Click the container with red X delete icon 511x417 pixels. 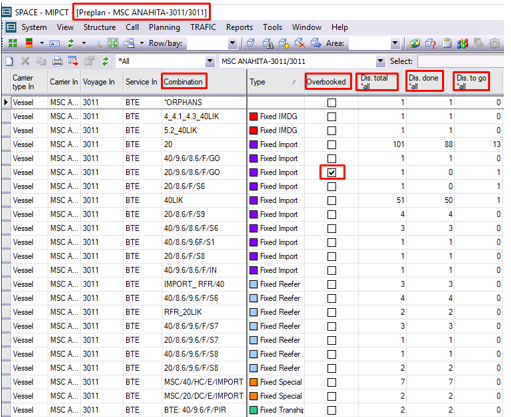coord(300,43)
